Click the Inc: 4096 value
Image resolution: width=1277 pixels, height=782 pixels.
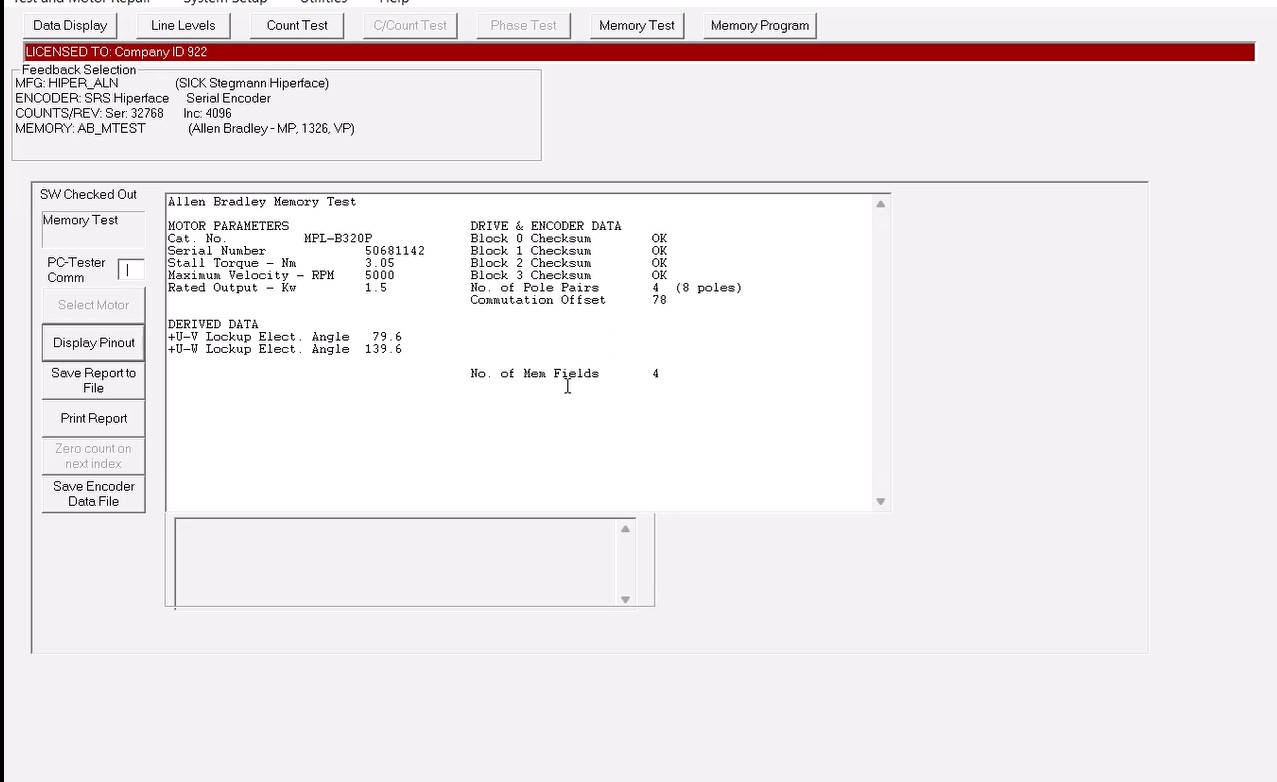(x=207, y=113)
